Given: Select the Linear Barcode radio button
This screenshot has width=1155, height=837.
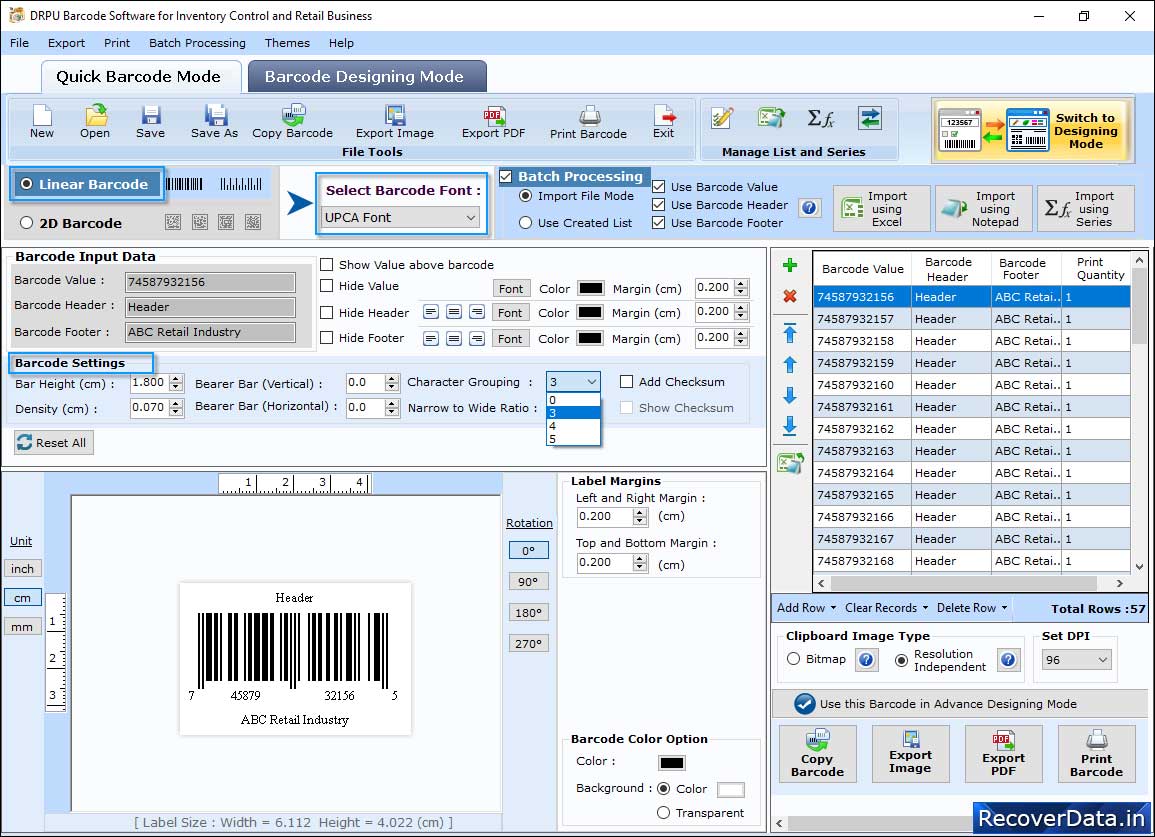Looking at the screenshot, I should tap(27, 184).
